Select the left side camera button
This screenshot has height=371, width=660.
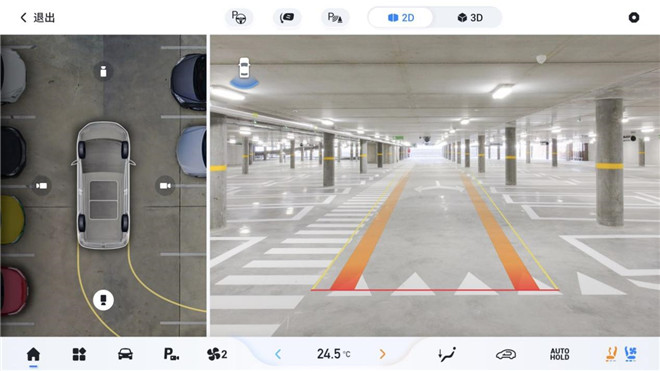(41, 186)
